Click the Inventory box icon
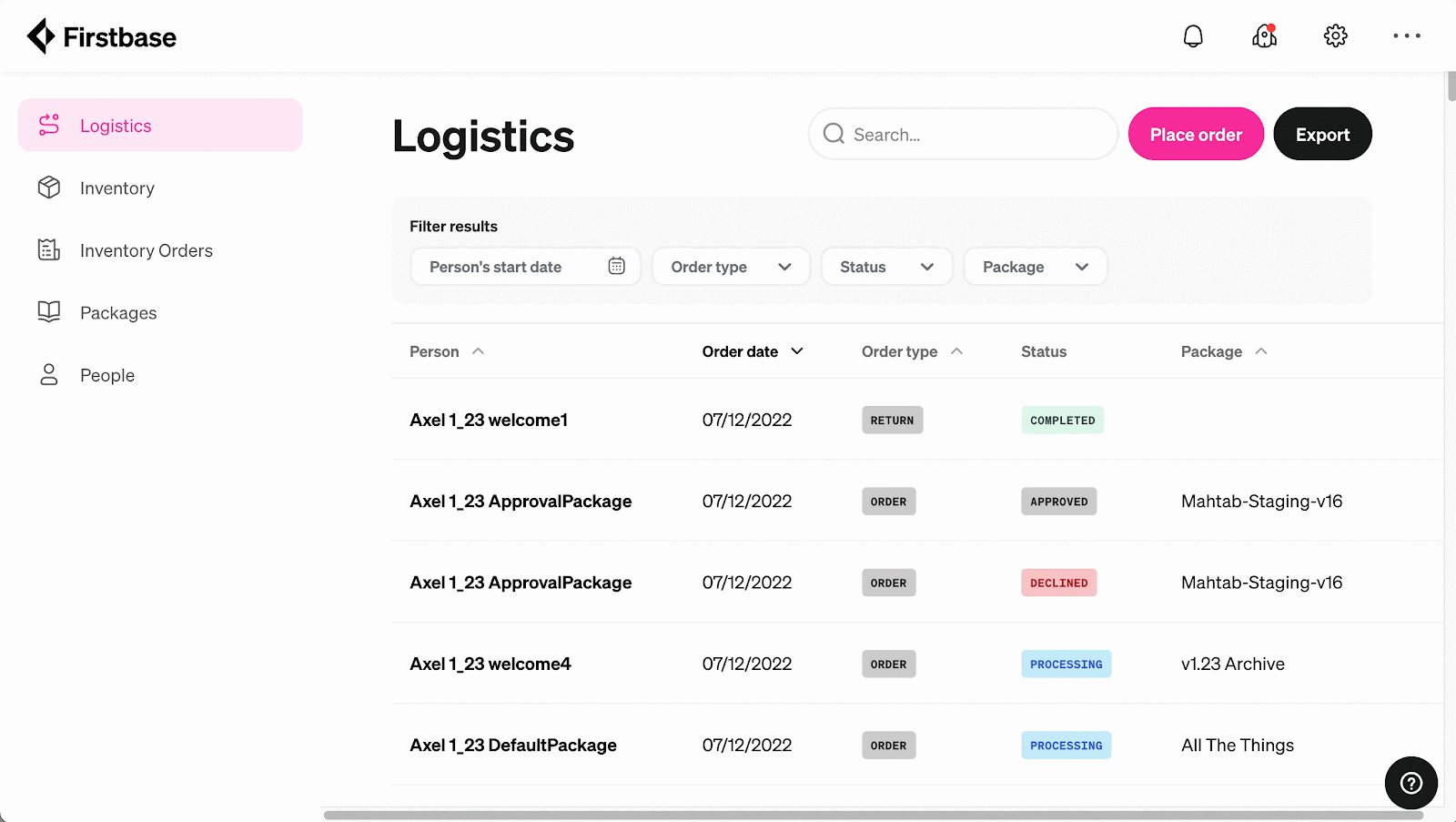This screenshot has width=1456, height=822. pyautogui.click(x=49, y=188)
